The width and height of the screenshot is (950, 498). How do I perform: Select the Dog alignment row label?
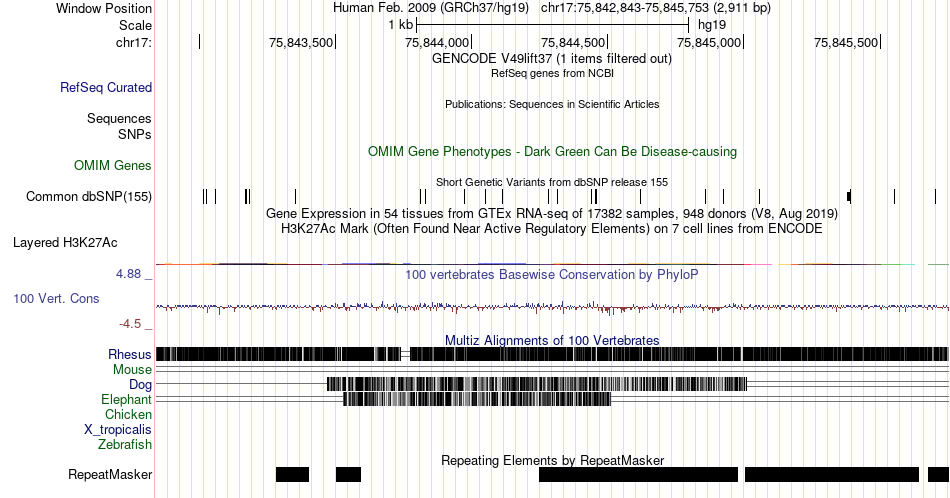point(141,384)
